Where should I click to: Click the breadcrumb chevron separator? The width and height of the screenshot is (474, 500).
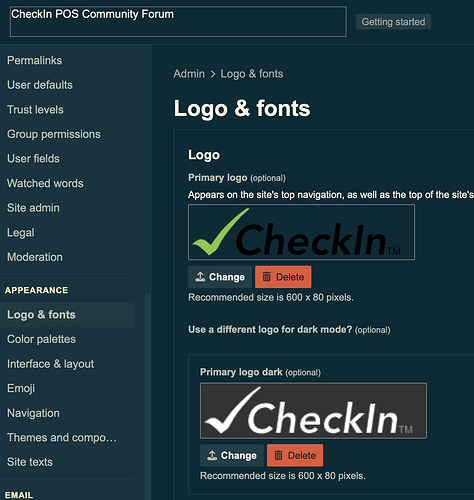tap(213, 74)
